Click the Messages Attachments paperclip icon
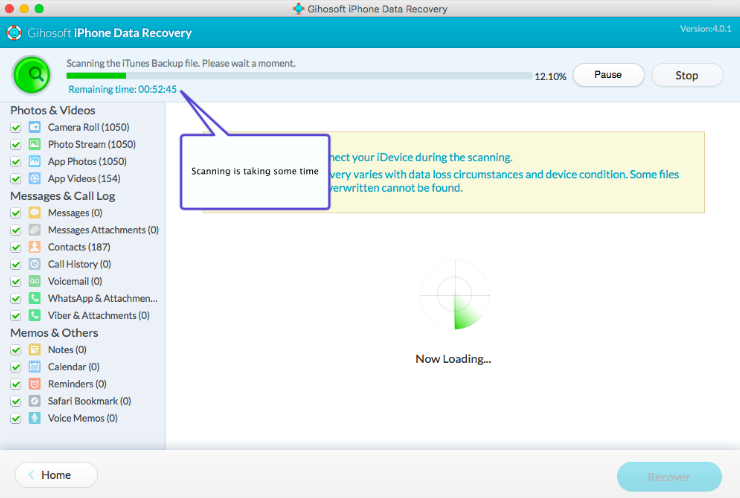740x498 pixels. [x=34, y=230]
